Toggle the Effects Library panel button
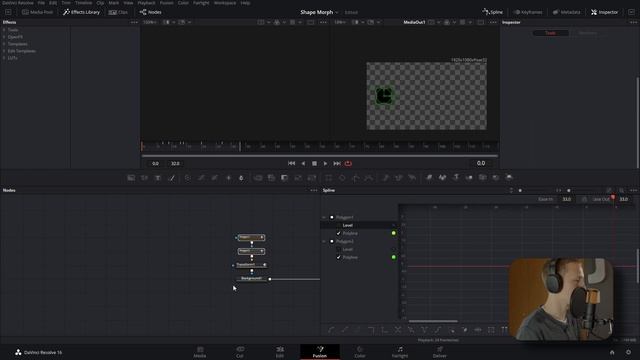 coord(81,12)
